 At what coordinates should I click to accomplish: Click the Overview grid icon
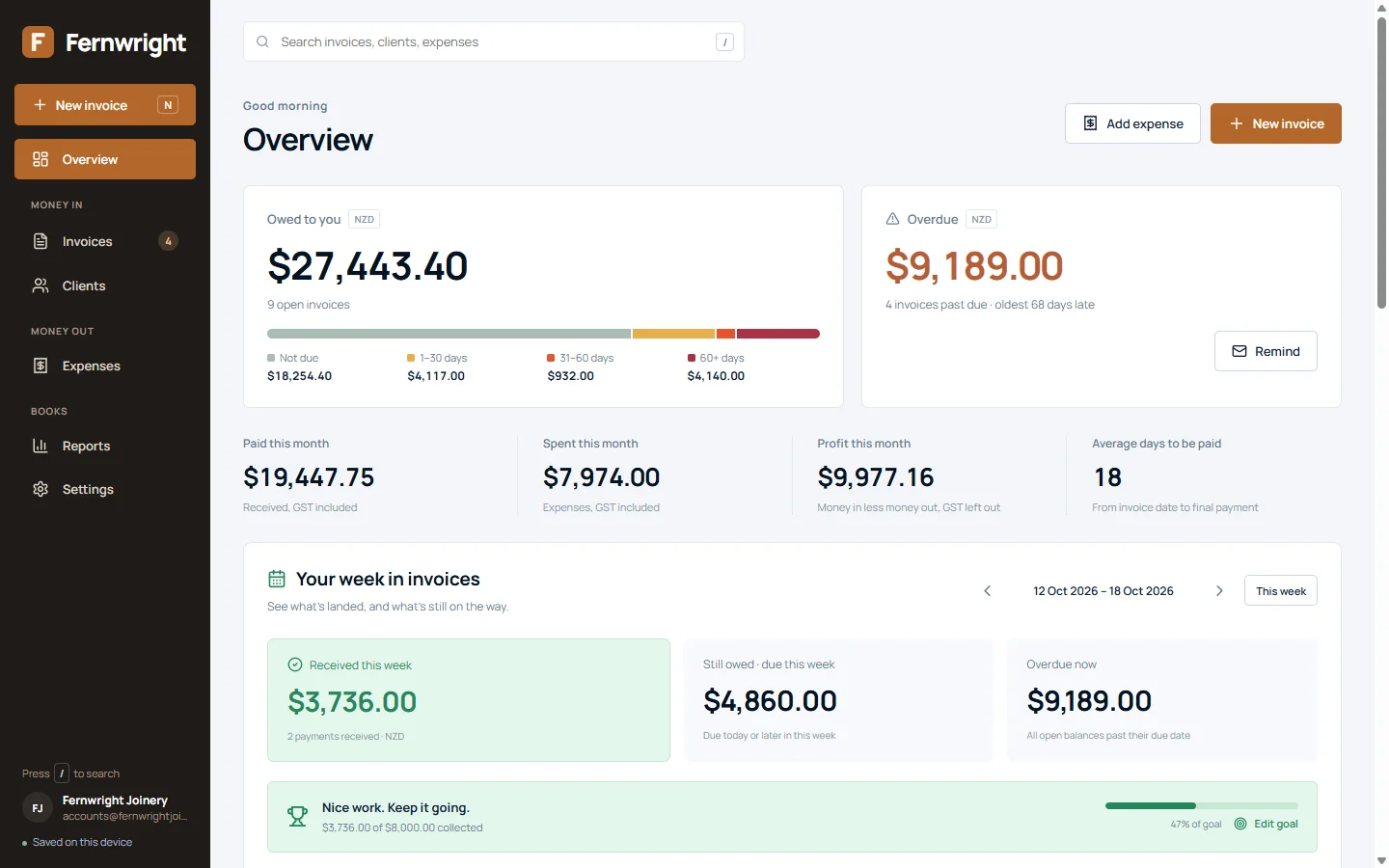41,159
